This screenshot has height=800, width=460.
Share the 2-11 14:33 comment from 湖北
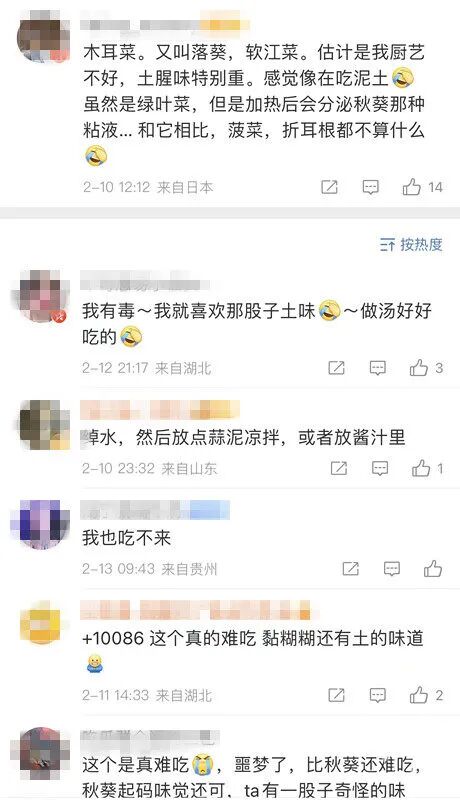pos(336,695)
